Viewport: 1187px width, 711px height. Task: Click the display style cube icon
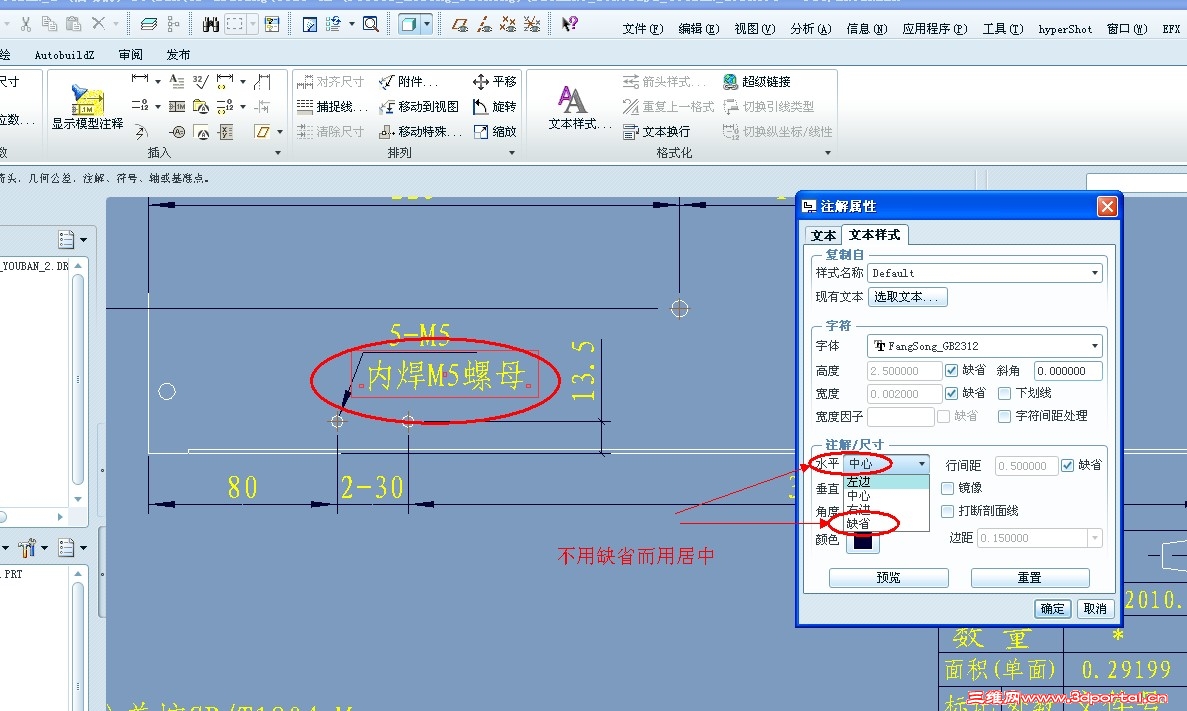[x=409, y=24]
